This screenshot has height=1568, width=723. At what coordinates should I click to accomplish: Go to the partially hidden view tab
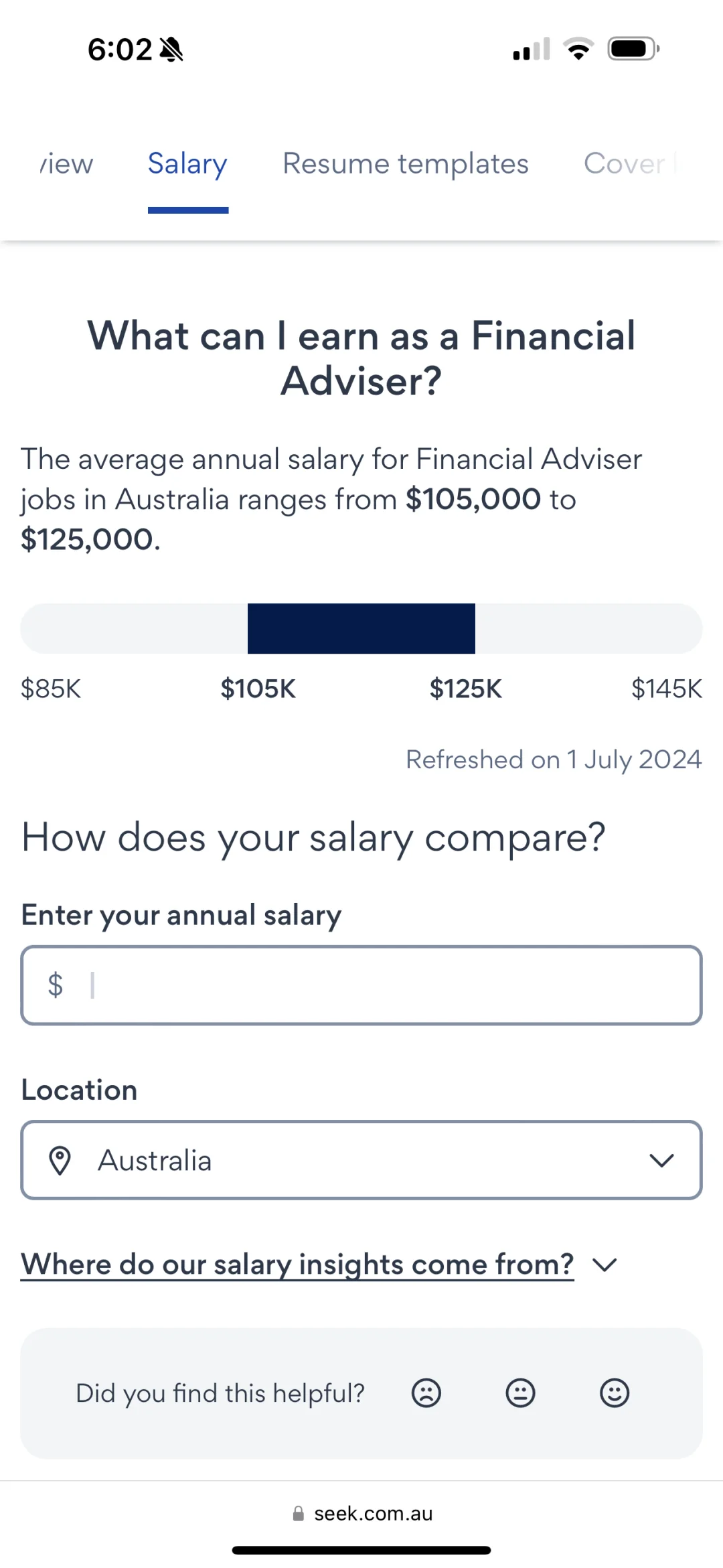click(66, 163)
